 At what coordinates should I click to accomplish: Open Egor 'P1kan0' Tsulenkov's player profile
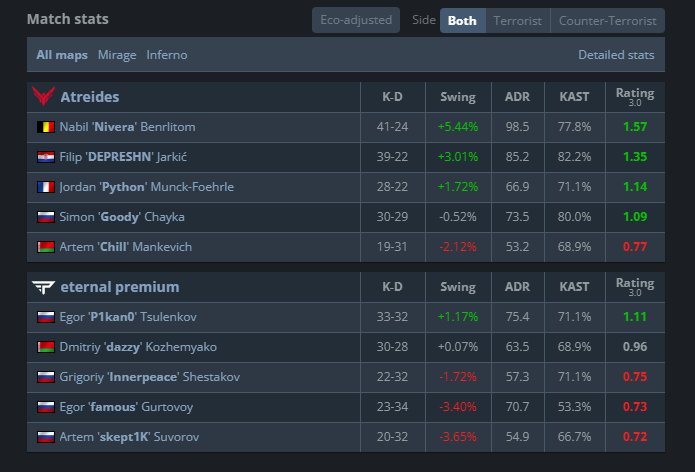(128, 317)
